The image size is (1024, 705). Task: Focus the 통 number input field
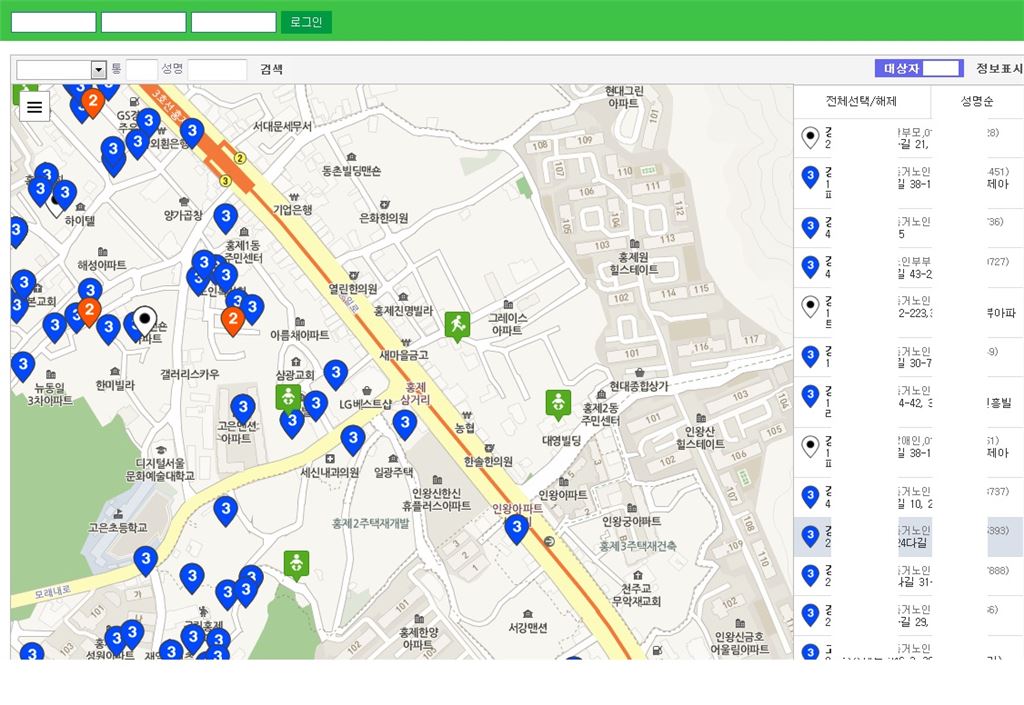point(141,69)
